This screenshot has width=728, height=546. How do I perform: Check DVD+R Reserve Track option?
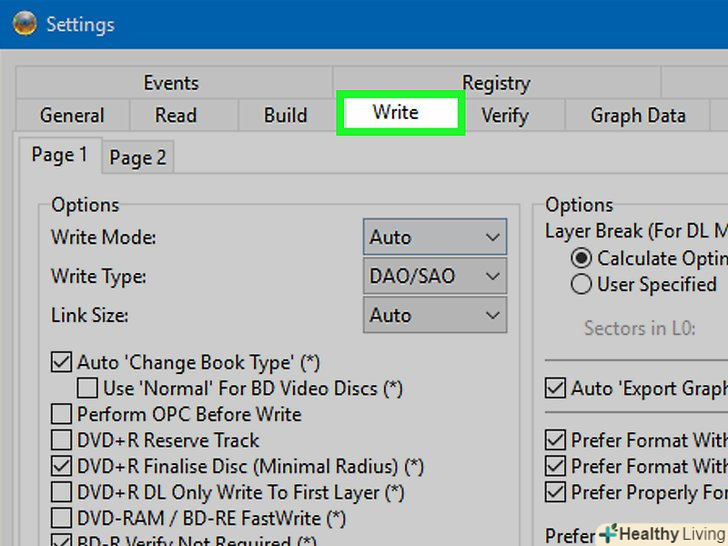pos(62,440)
